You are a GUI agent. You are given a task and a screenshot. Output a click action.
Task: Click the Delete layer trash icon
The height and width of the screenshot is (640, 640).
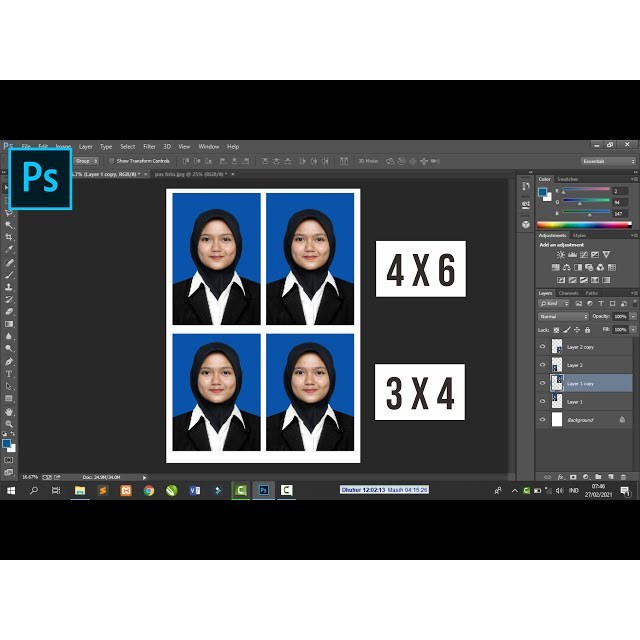tap(623, 477)
